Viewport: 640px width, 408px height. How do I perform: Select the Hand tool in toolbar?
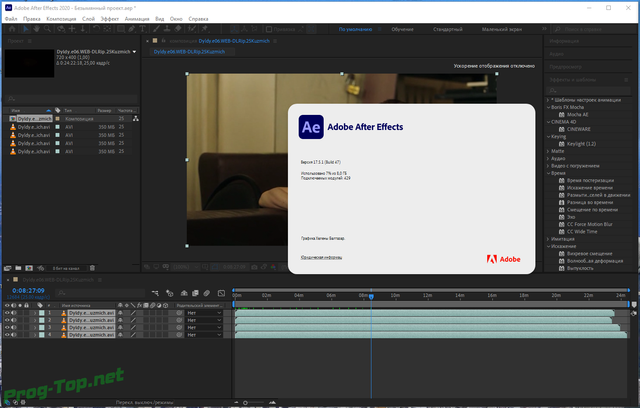(37, 29)
